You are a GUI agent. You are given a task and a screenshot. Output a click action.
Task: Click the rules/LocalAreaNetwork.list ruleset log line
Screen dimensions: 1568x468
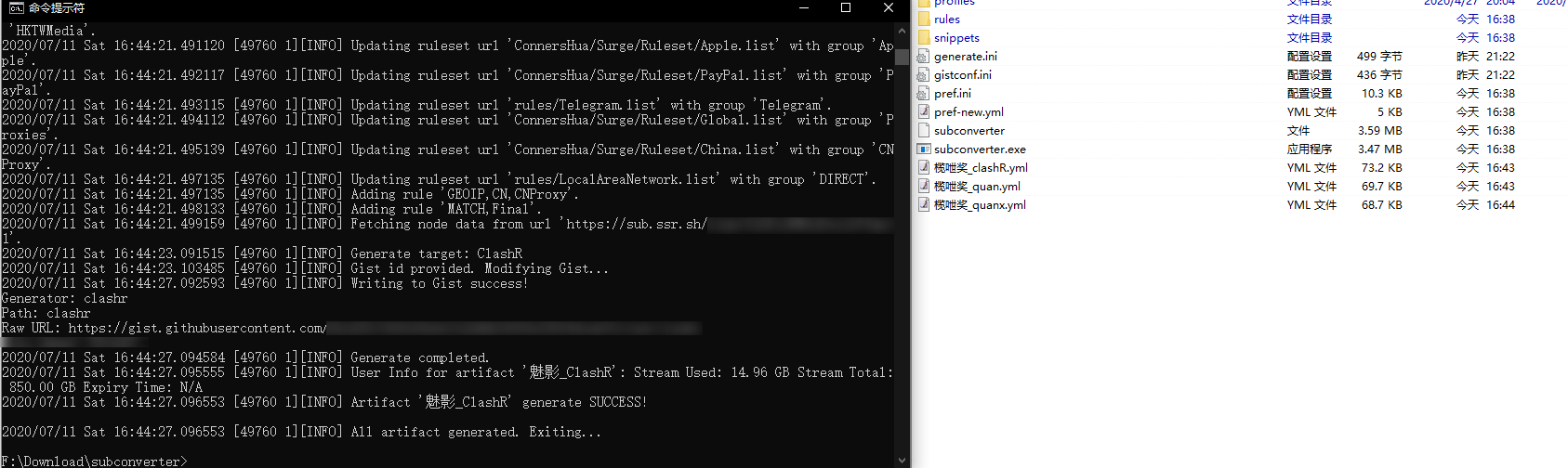tap(439, 179)
